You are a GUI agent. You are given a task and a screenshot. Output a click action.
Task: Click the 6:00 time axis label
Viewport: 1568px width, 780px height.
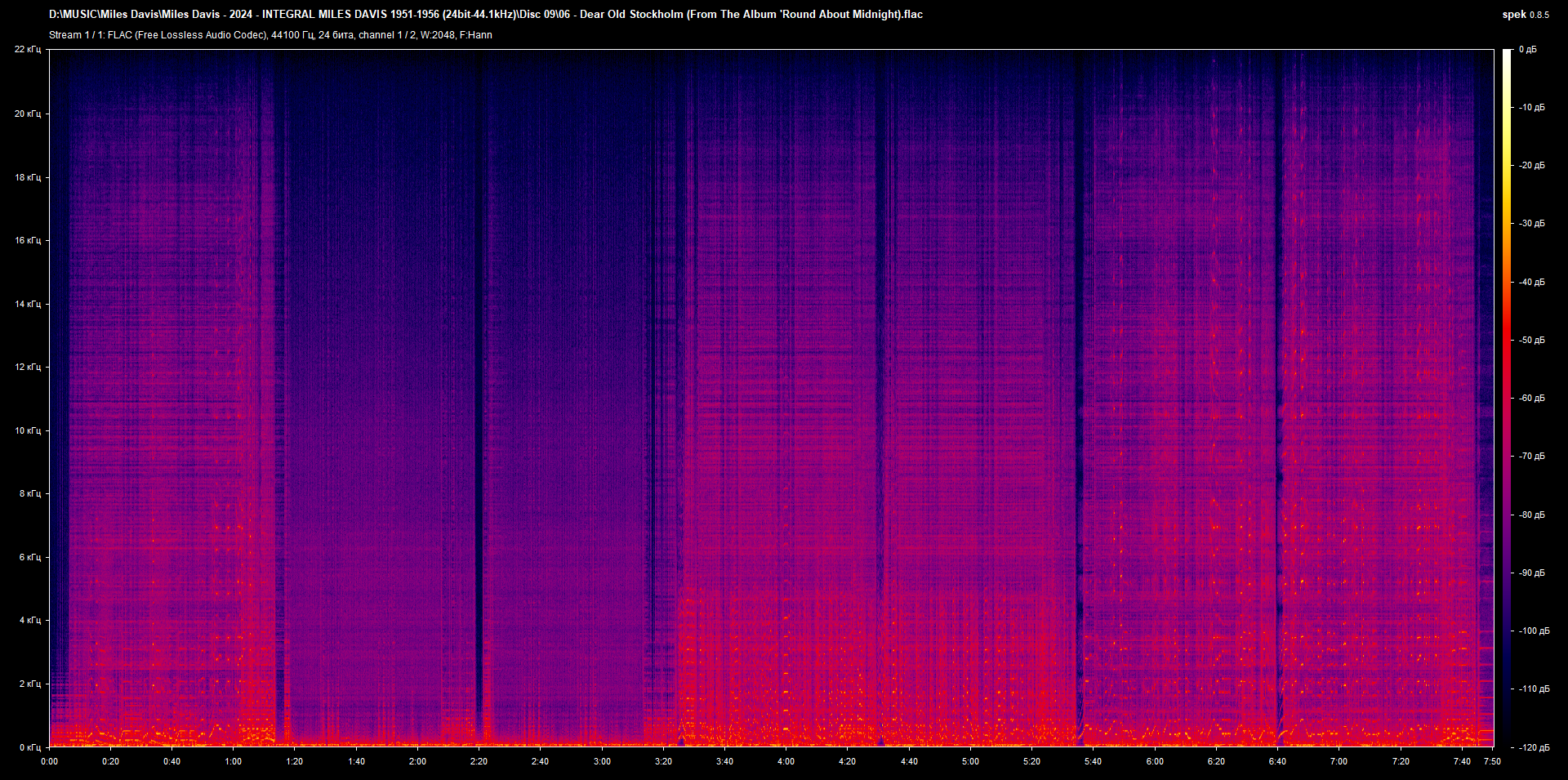1155,761
